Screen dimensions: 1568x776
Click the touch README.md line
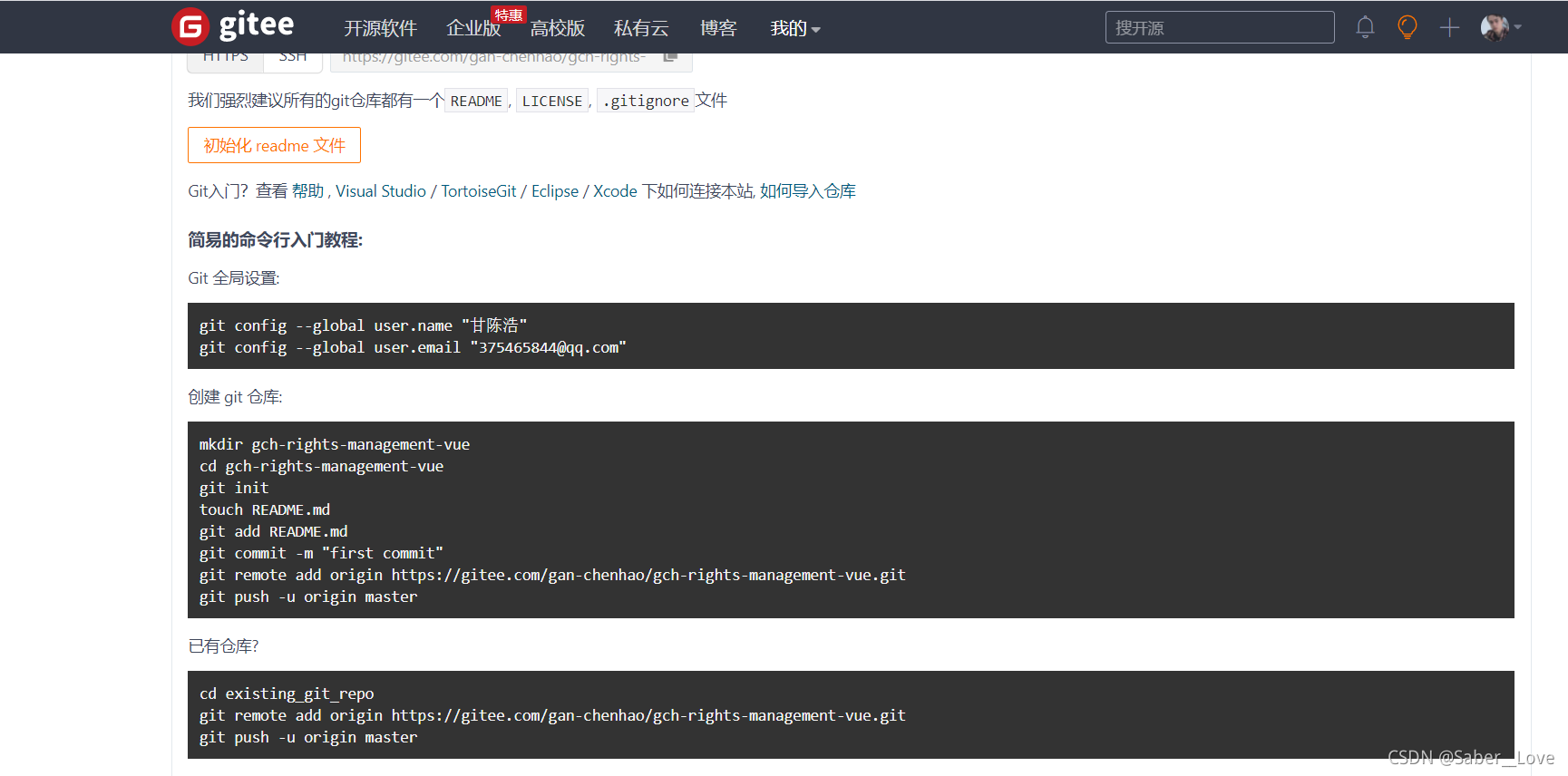[265, 509]
